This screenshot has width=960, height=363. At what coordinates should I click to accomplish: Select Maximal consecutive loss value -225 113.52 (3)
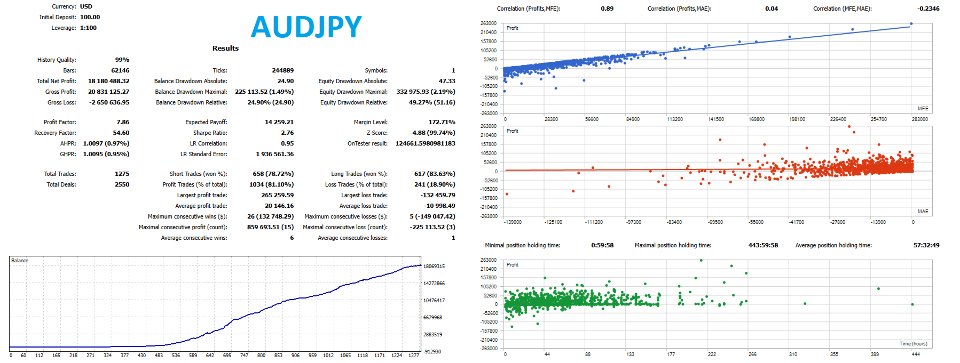[431, 227]
